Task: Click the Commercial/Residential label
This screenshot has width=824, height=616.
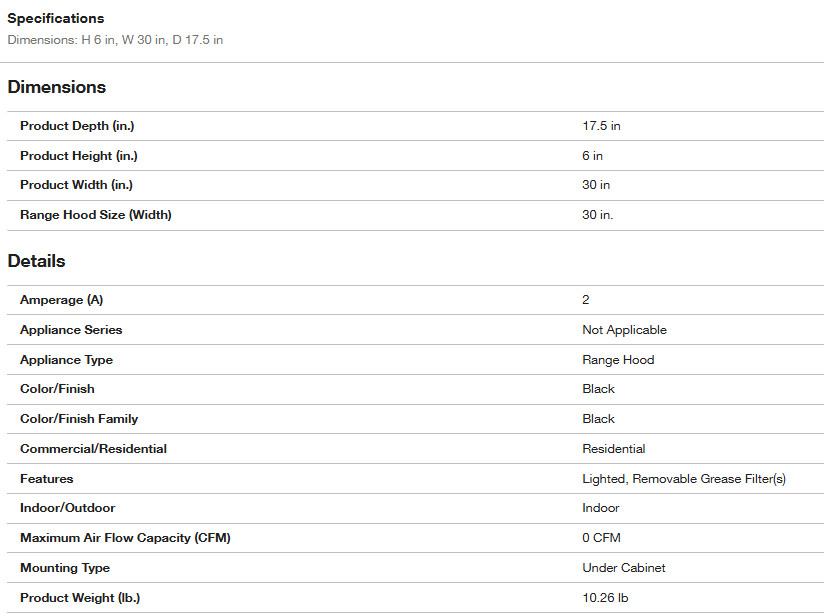Action: pyautogui.click(x=93, y=449)
